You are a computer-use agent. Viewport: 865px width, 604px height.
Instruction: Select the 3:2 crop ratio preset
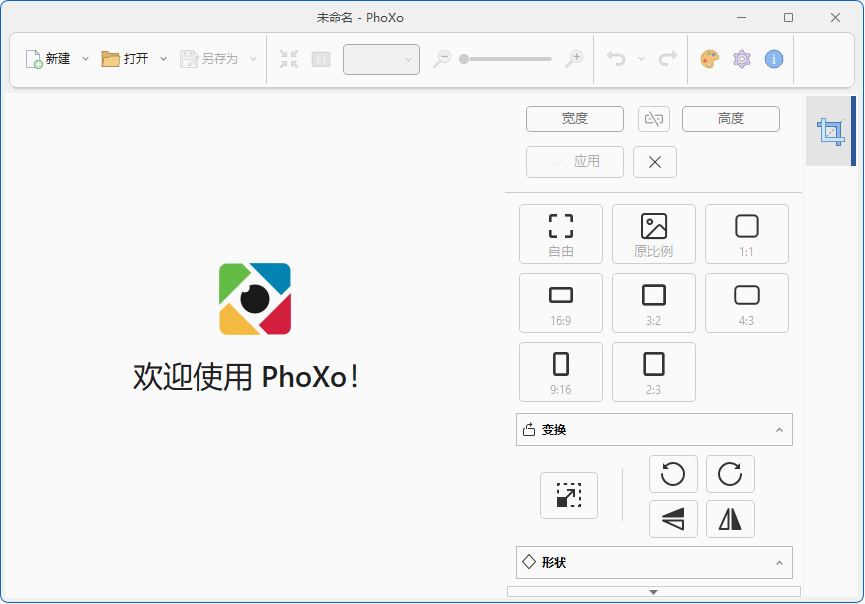[654, 303]
